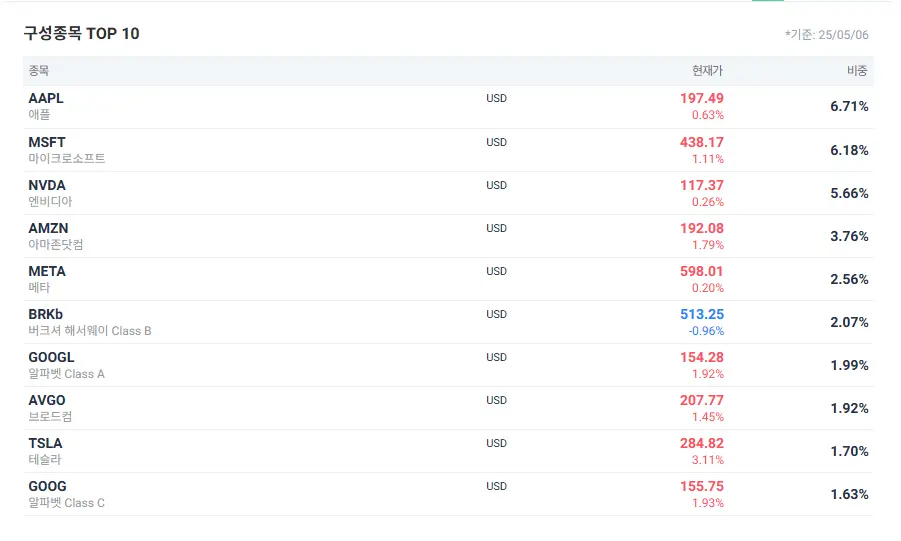Click the 기준 date 25/05/06 note
Screen dimensions: 901x541
click(x=827, y=34)
